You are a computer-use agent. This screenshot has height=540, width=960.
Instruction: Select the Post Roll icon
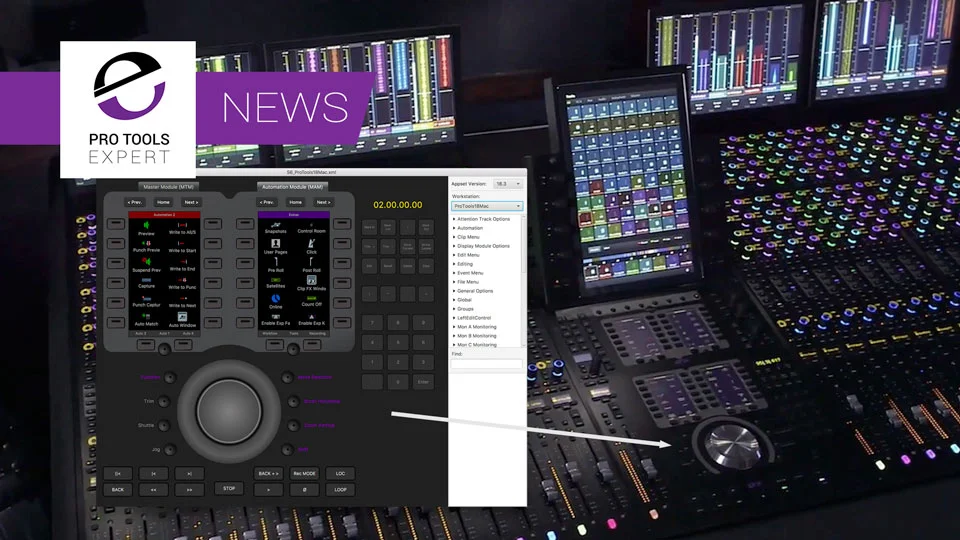pyautogui.click(x=312, y=262)
